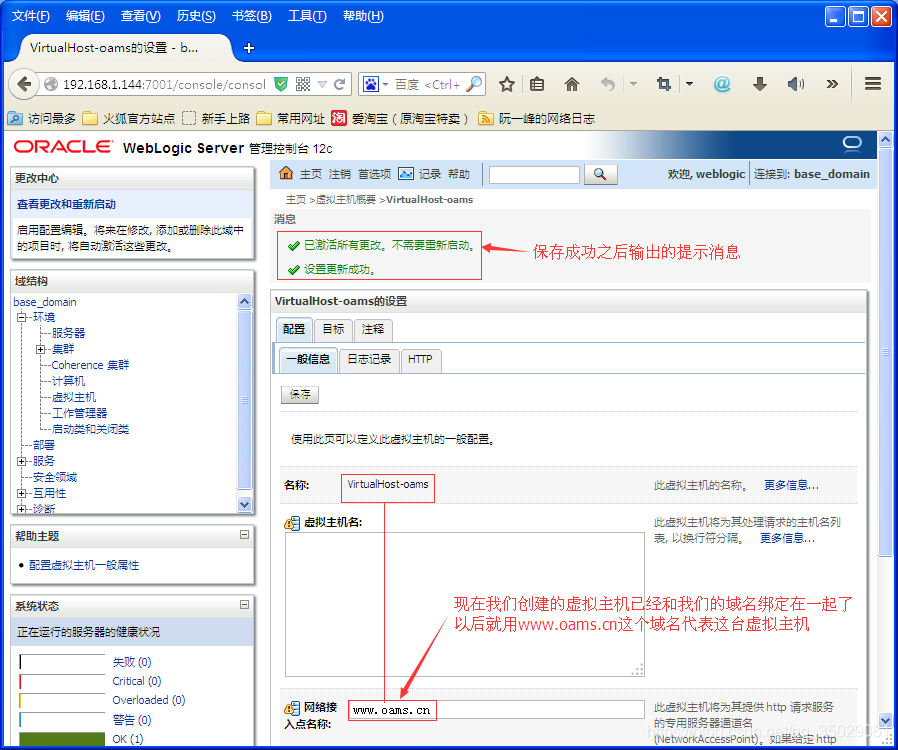The width and height of the screenshot is (898, 750).
Task: Reload the page with the refresh icon
Action: point(340,85)
